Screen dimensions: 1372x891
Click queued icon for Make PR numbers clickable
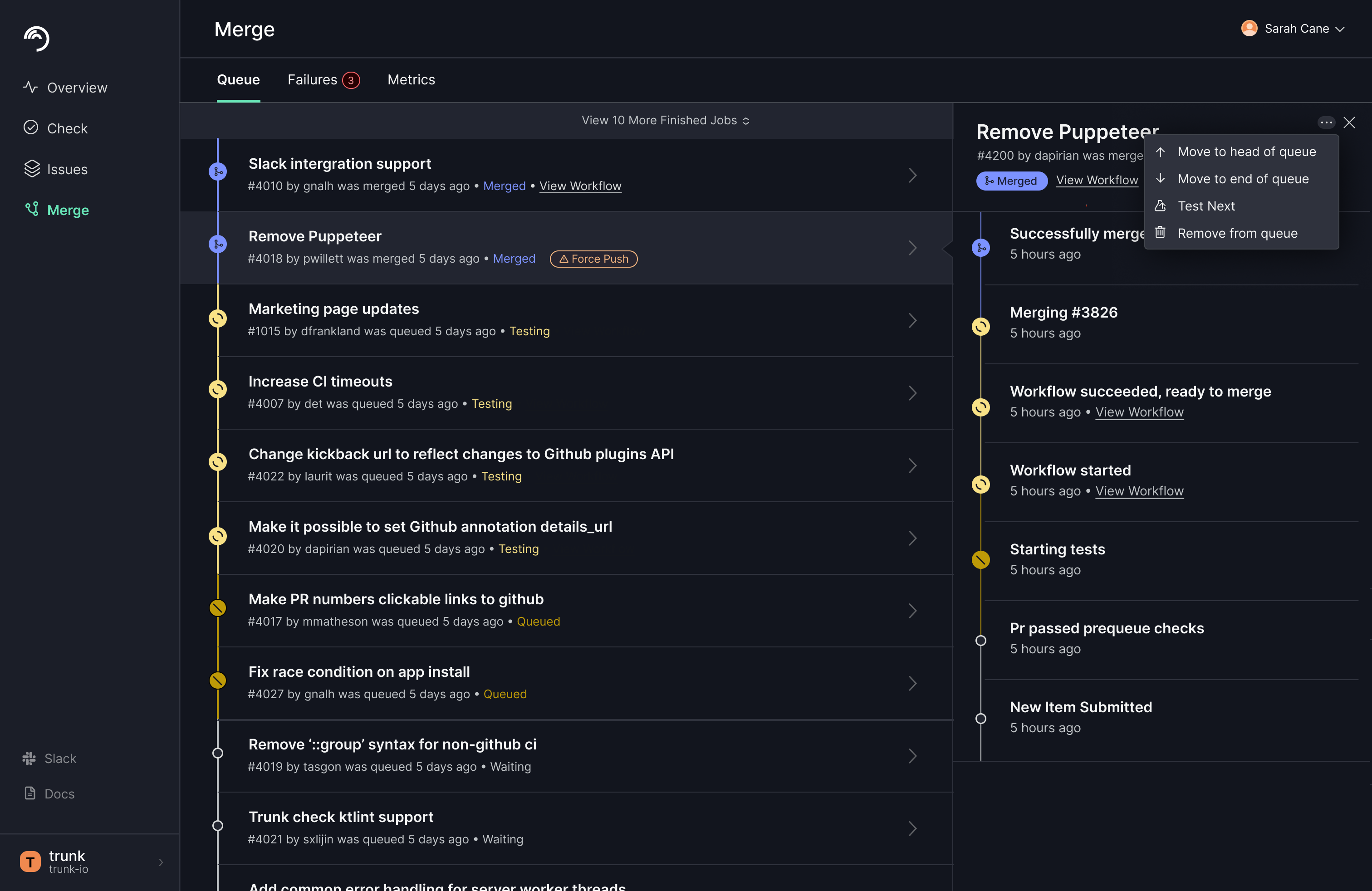218,607
